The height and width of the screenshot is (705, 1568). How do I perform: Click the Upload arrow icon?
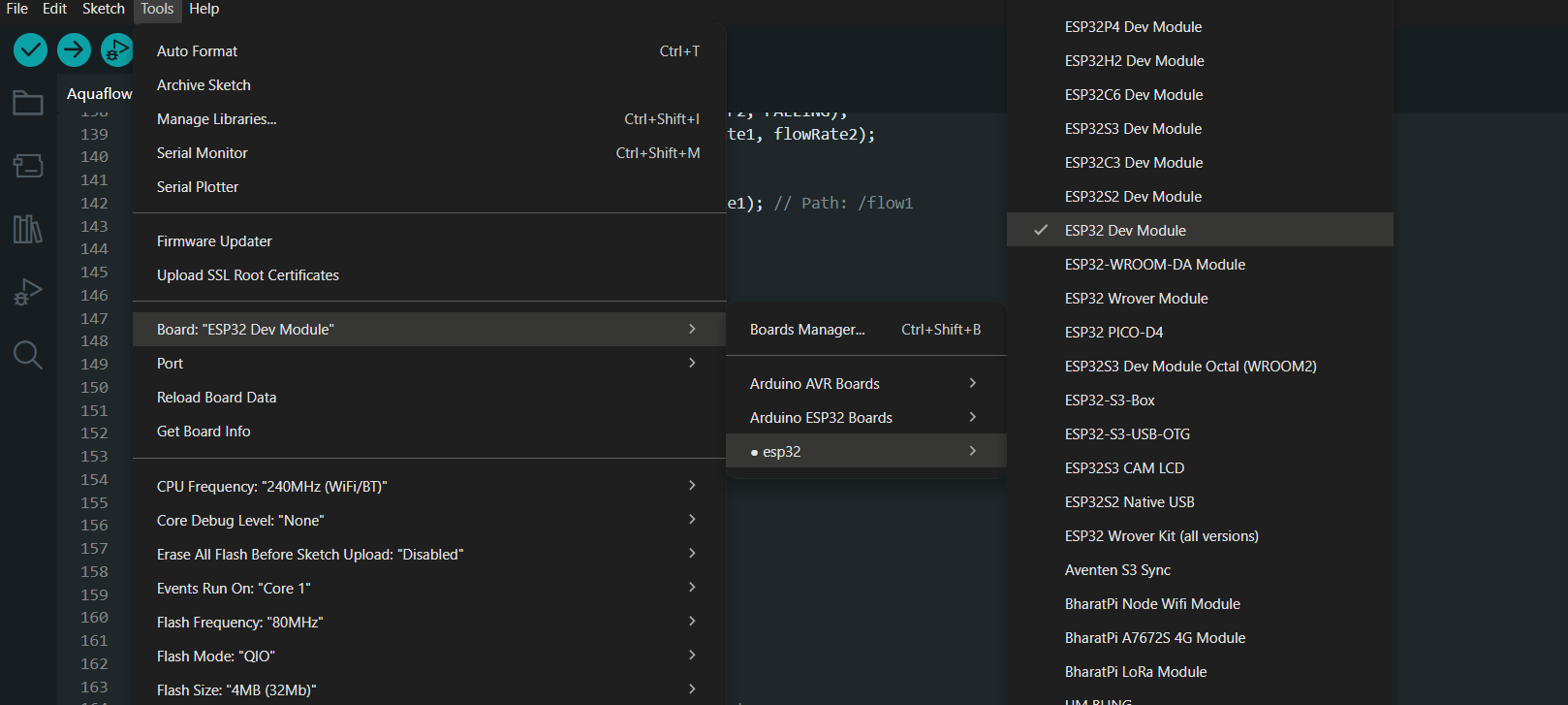point(74,49)
